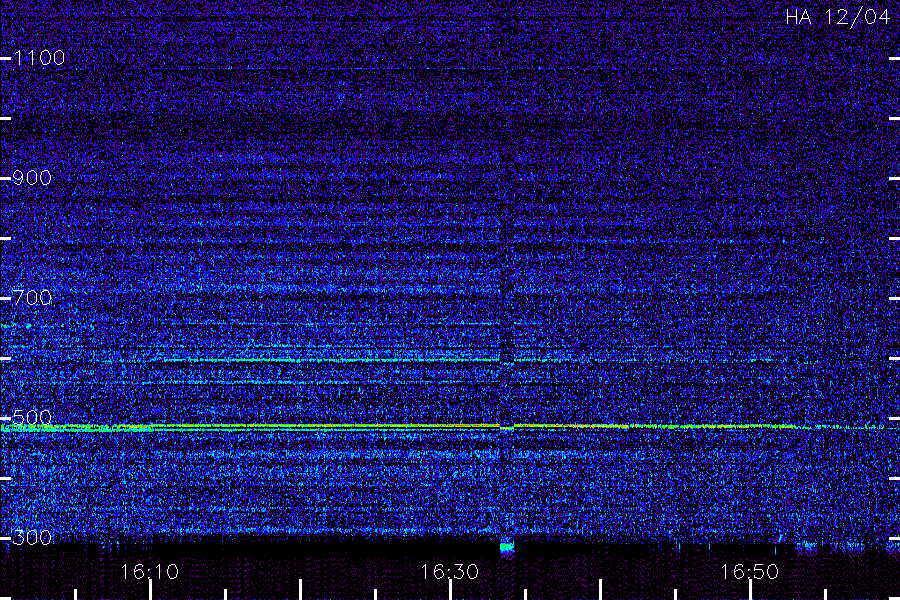
Task: Click the HA 12/04 station date label
Action: click(837, 17)
